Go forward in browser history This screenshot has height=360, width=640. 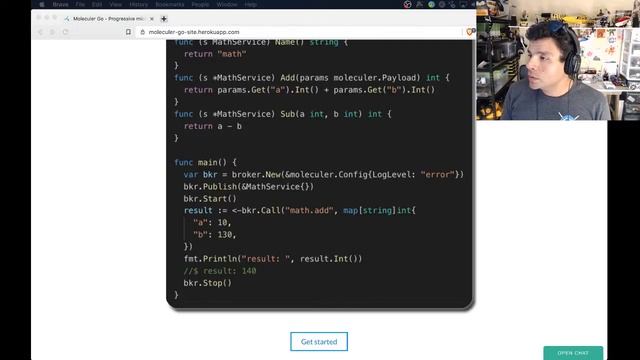click(x=52, y=32)
